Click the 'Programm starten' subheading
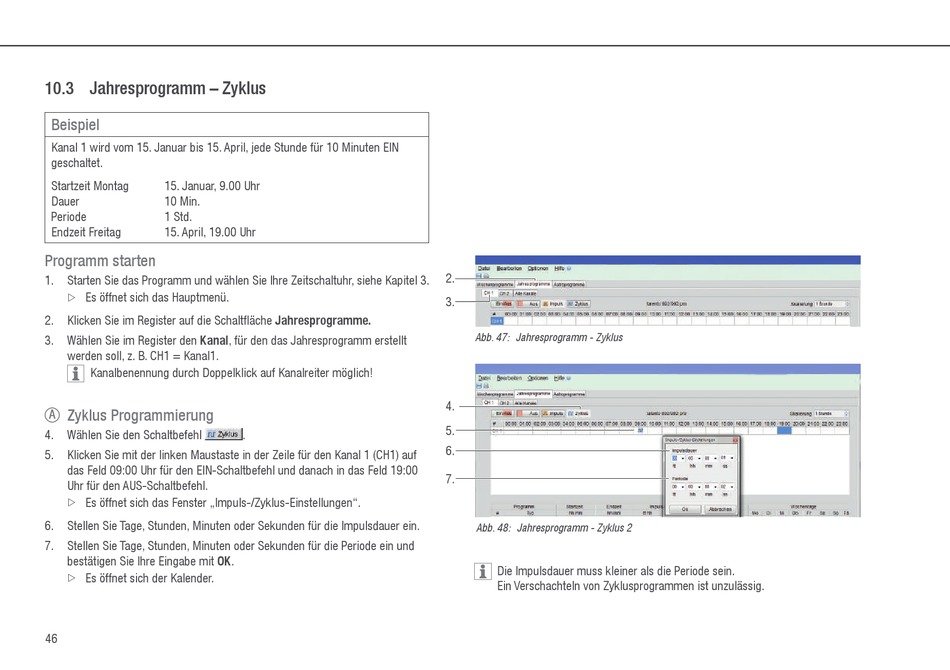The width and height of the screenshot is (950, 670). click(100, 261)
